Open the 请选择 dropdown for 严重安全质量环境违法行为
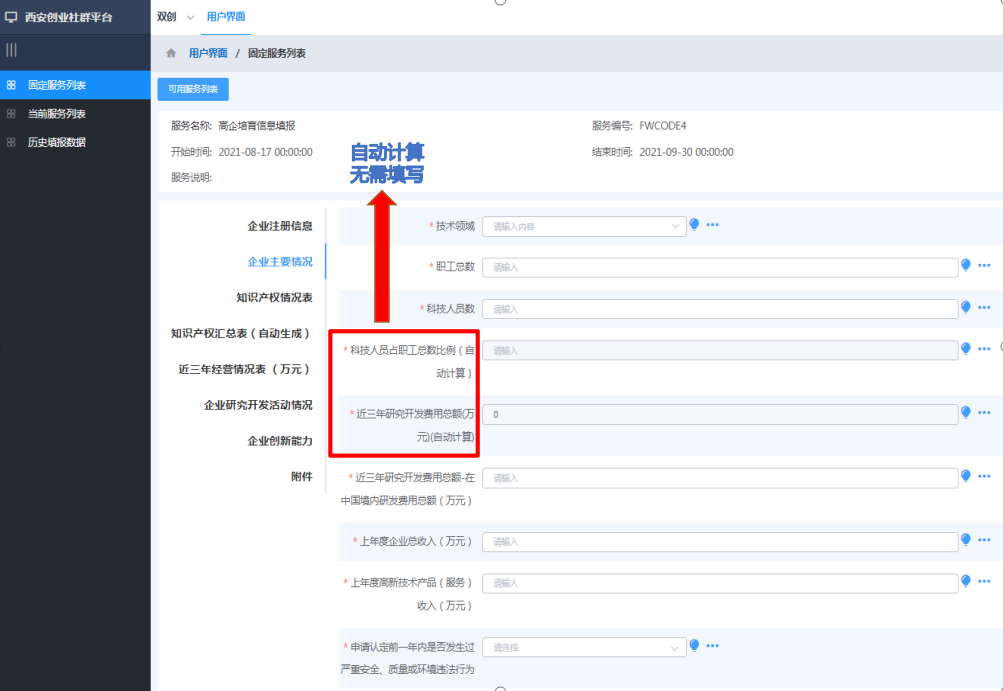The image size is (1003, 691). 584,645
